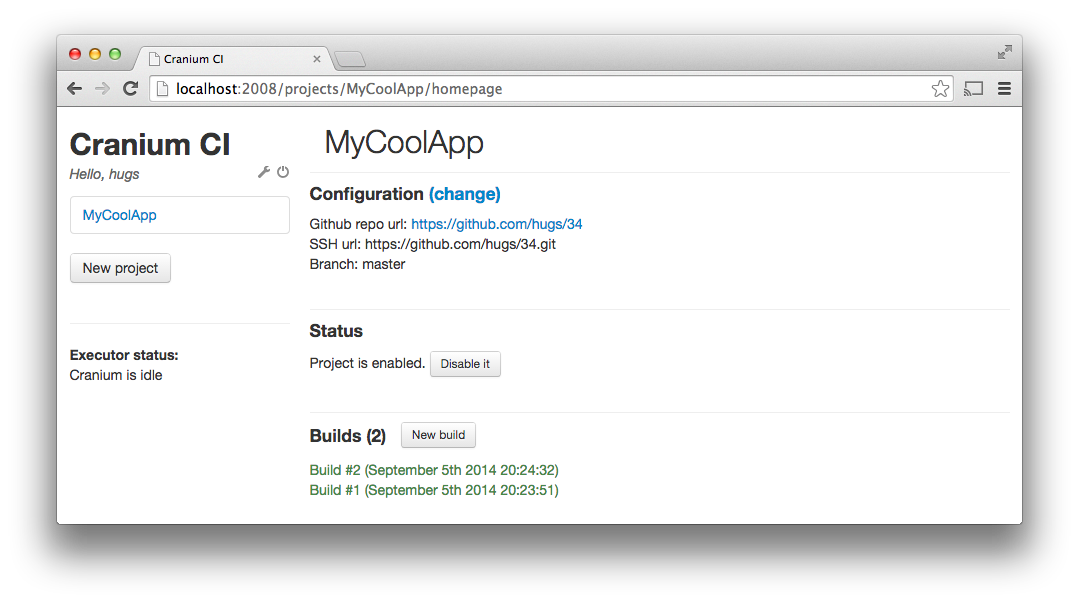Open Build #2 link
Image resolution: width=1079 pixels, height=603 pixels.
coord(434,470)
